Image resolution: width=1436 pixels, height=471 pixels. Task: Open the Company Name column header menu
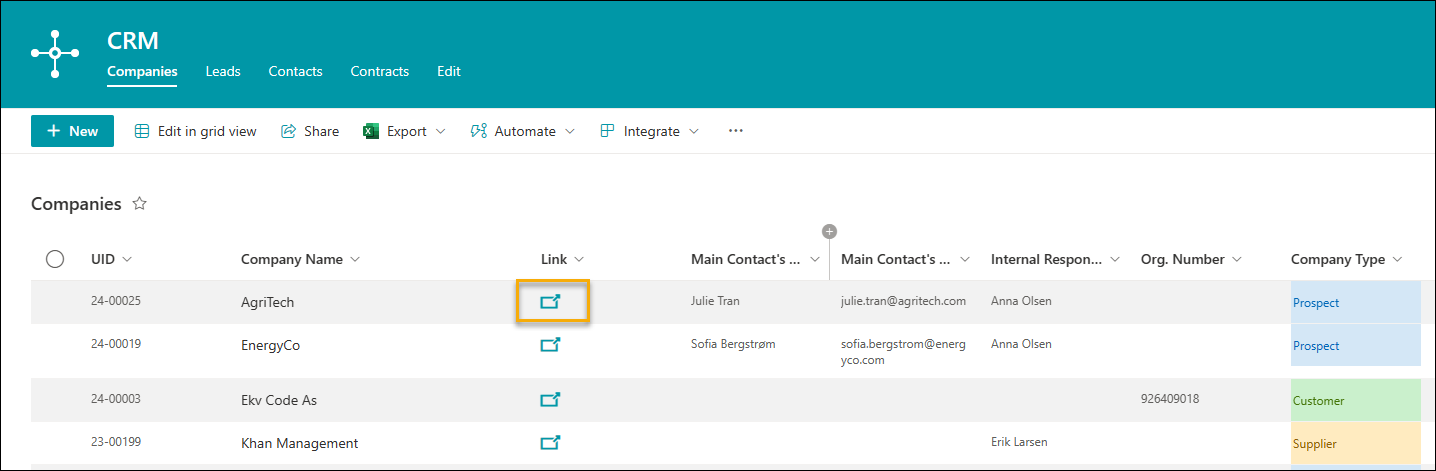tap(301, 259)
